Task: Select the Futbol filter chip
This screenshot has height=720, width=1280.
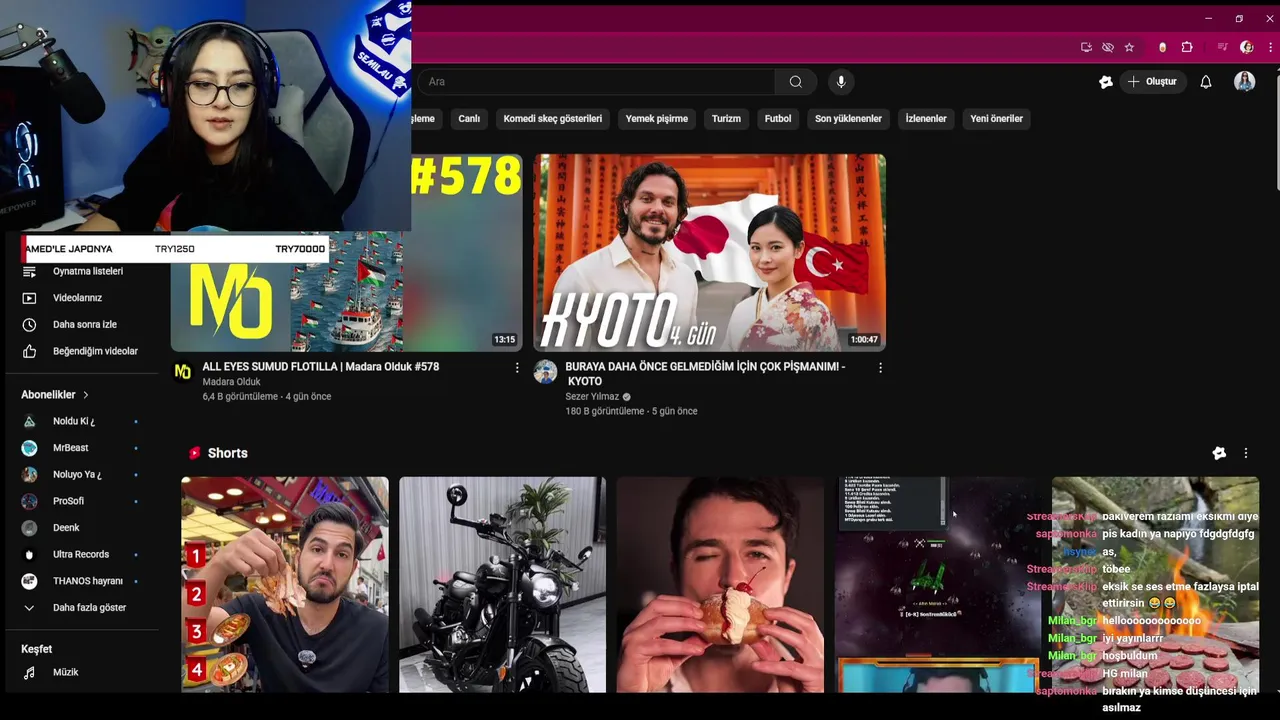Action: pos(778,119)
